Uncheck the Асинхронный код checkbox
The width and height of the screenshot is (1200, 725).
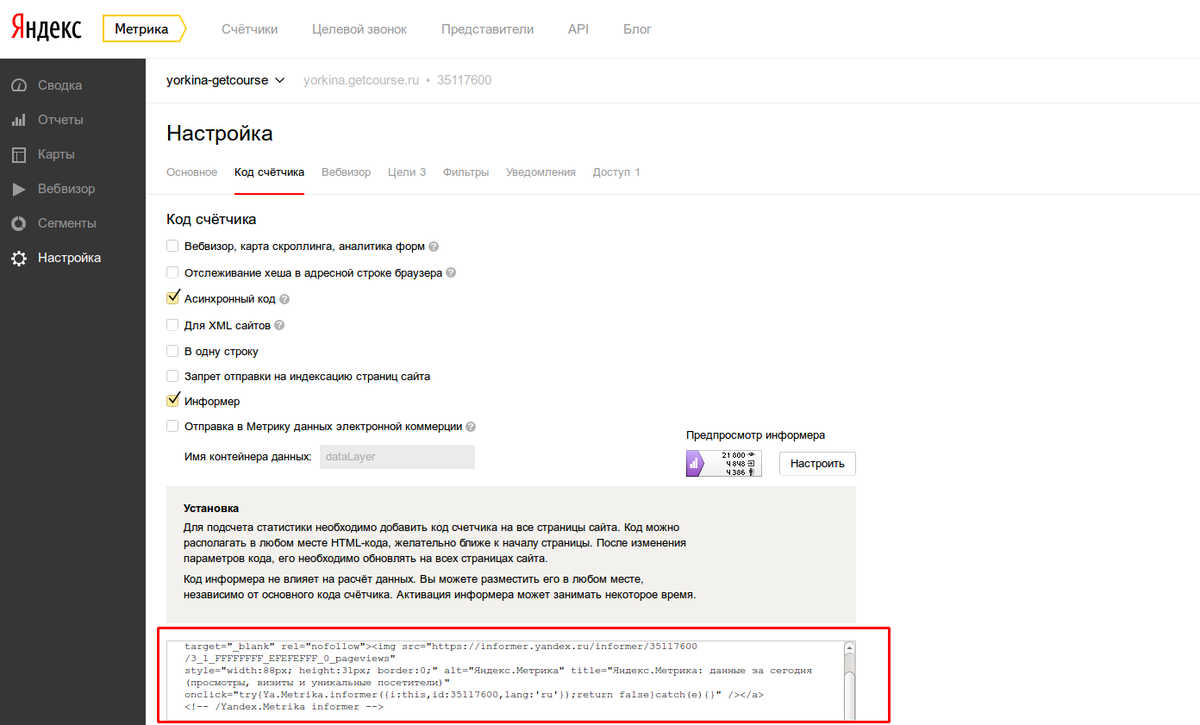click(x=173, y=298)
